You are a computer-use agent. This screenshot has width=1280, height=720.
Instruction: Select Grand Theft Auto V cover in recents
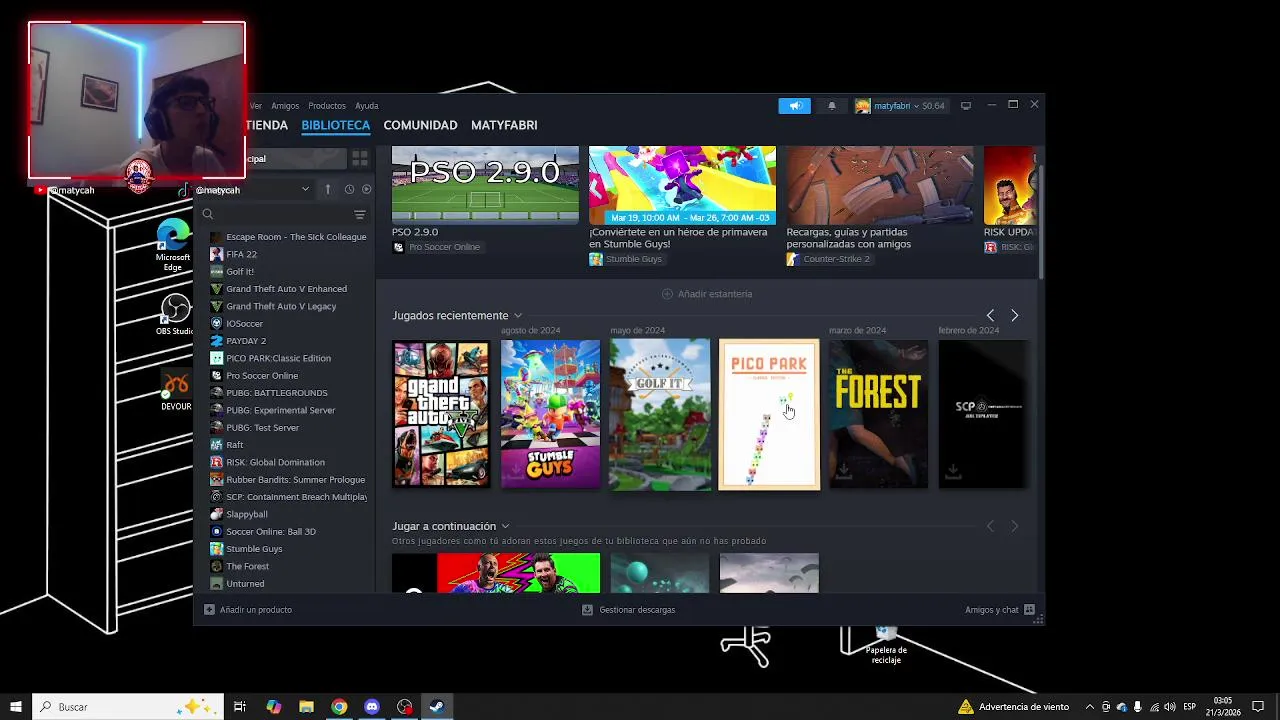[x=441, y=414]
